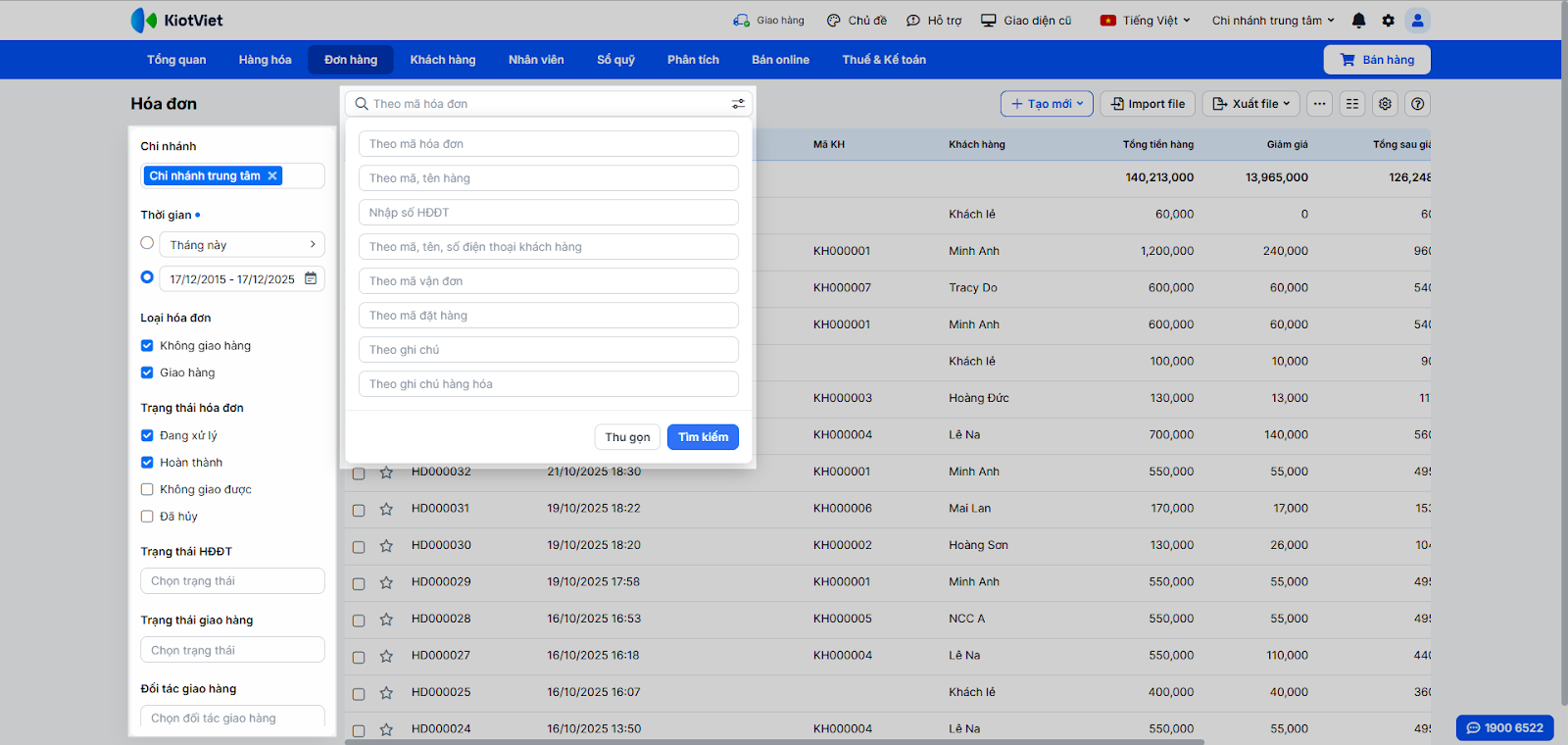Select the Tháng này radio button
1568x745 pixels.
coord(147,243)
